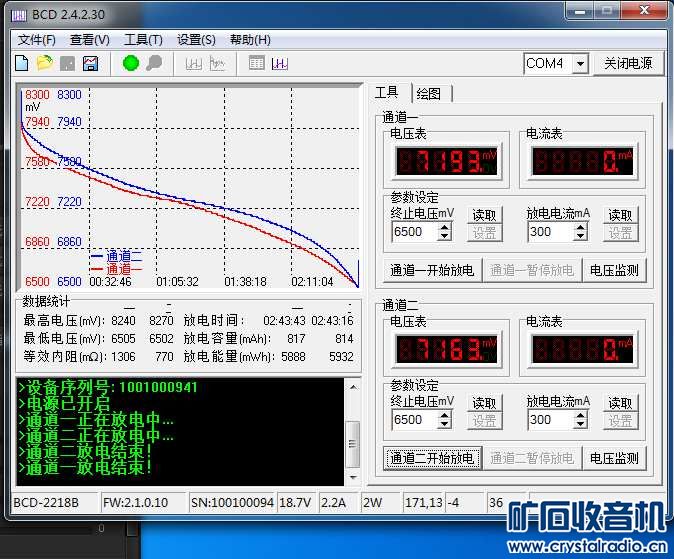Click 读取 next to channel one cutoff voltage

[x=484, y=215]
